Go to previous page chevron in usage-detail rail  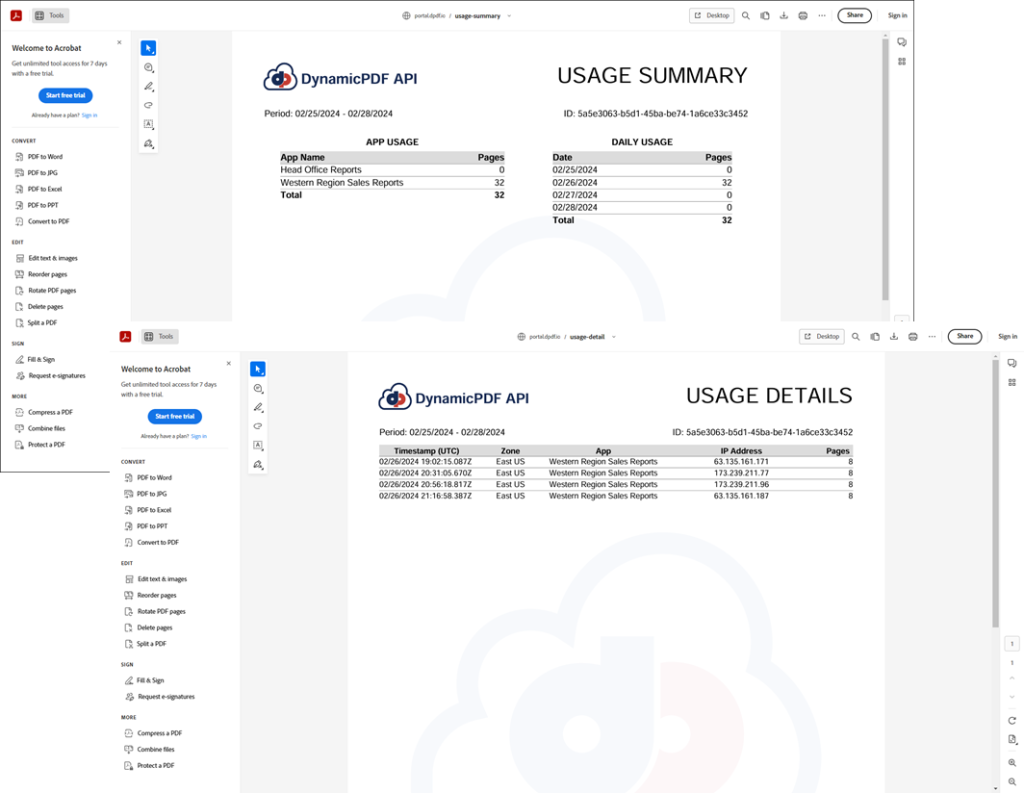tap(1012, 678)
